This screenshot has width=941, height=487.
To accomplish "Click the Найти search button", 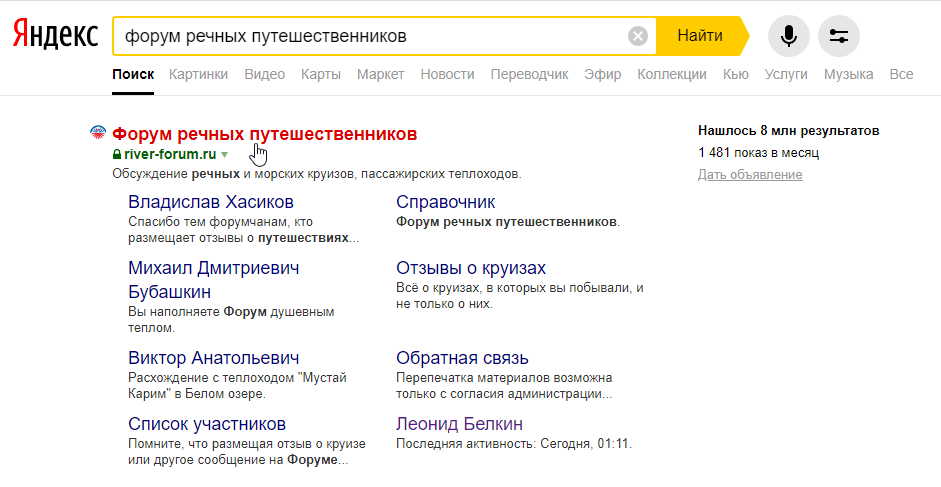I will click(700, 36).
